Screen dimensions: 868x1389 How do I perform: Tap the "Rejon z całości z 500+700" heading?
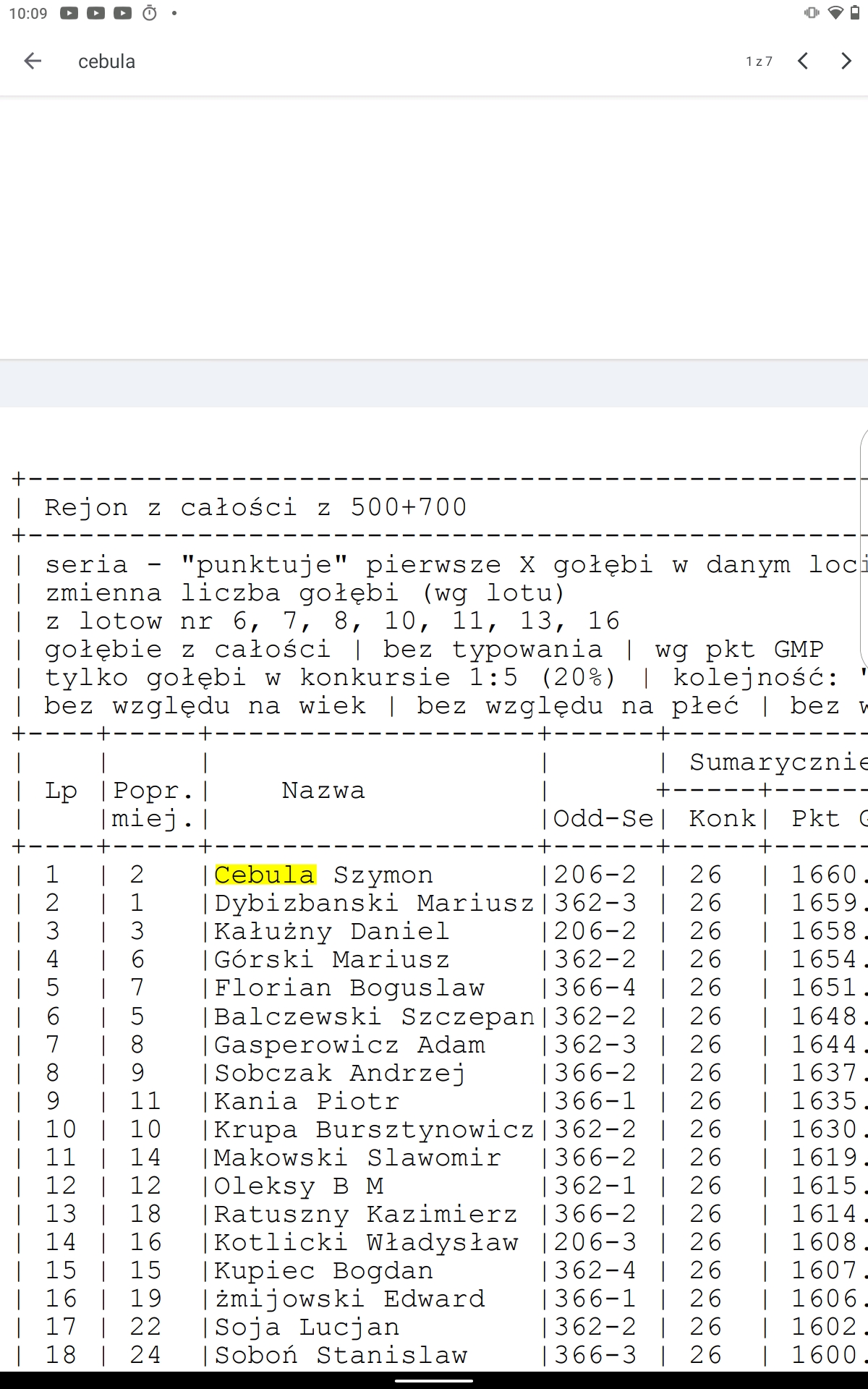[x=255, y=507]
